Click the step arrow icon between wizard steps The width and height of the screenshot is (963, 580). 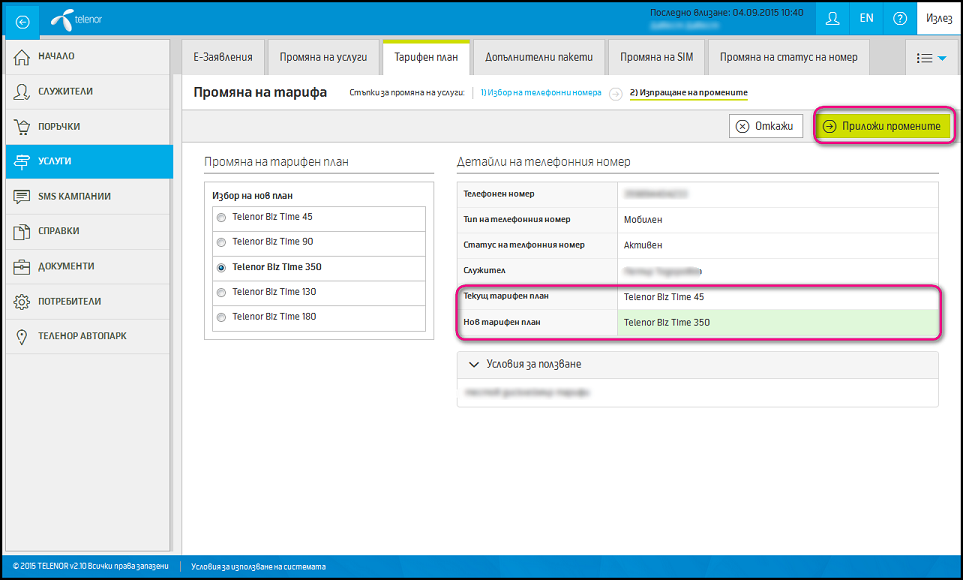pyautogui.click(x=615, y=93)
